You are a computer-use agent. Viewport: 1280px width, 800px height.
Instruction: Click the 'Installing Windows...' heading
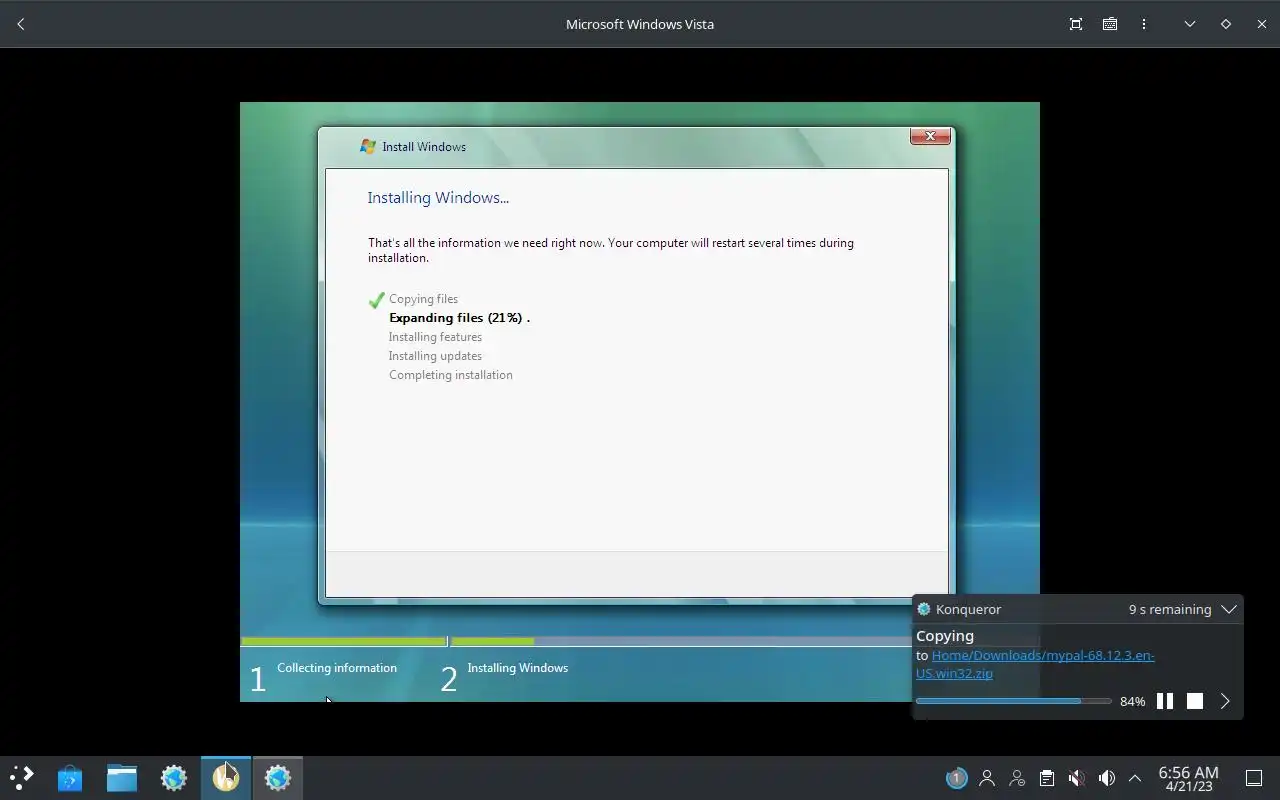[x=438, y=198]
